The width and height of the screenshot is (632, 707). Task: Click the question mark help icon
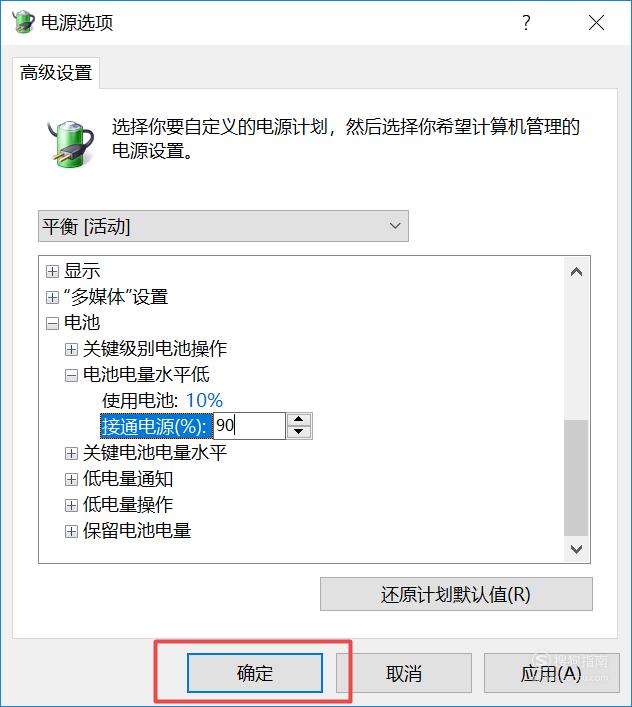tap(526, 22)
